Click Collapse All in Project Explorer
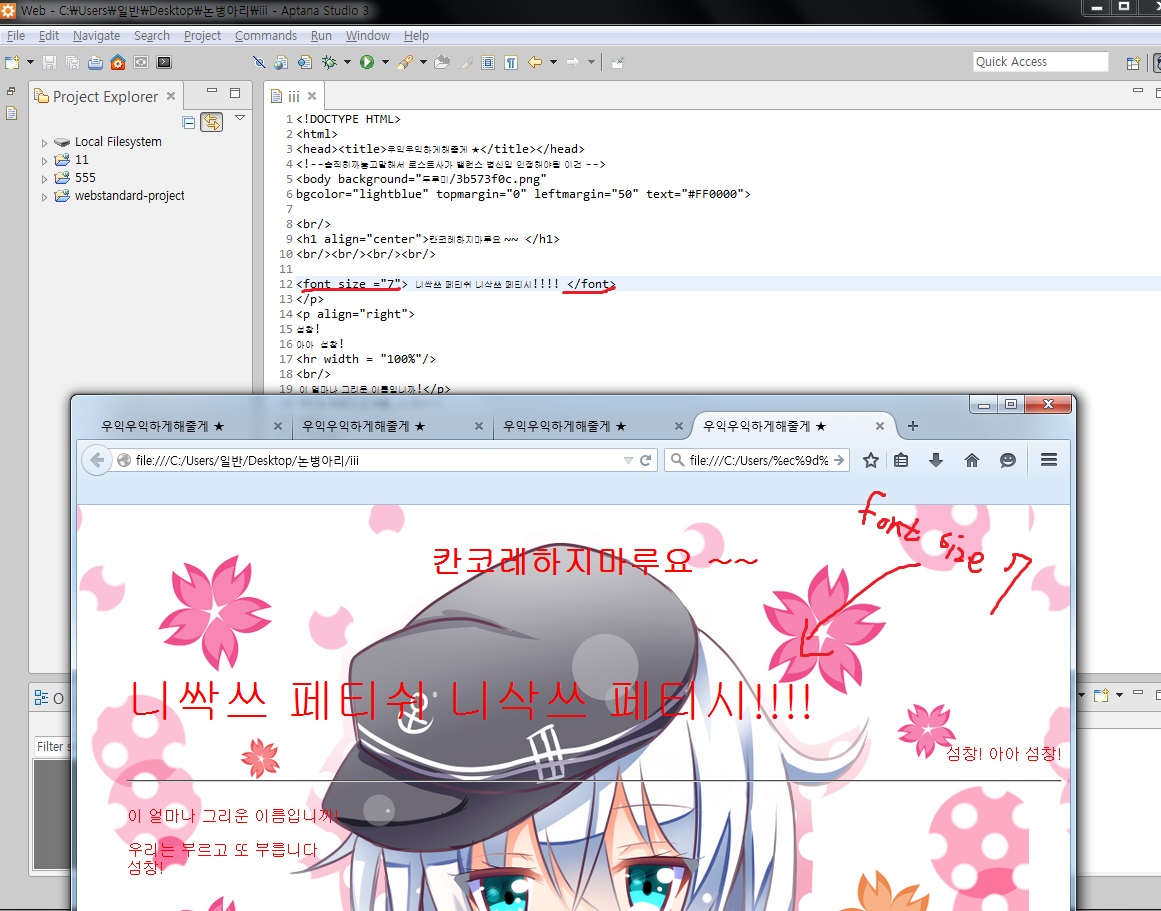 189,122
